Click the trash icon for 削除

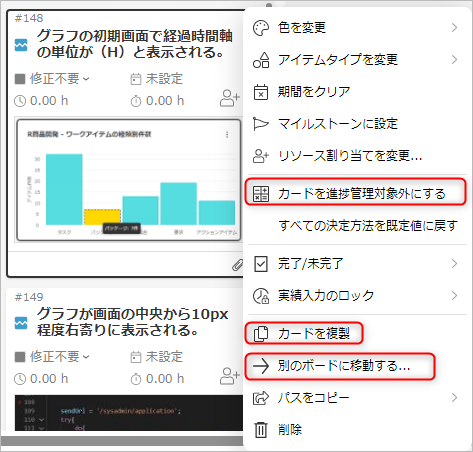coord(261,429)
